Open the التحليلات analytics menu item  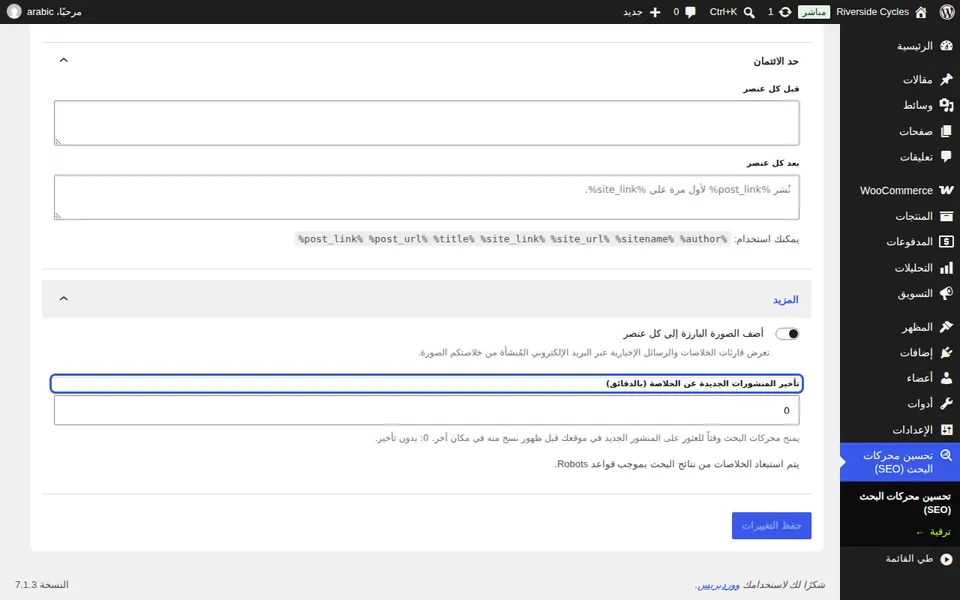900,268
